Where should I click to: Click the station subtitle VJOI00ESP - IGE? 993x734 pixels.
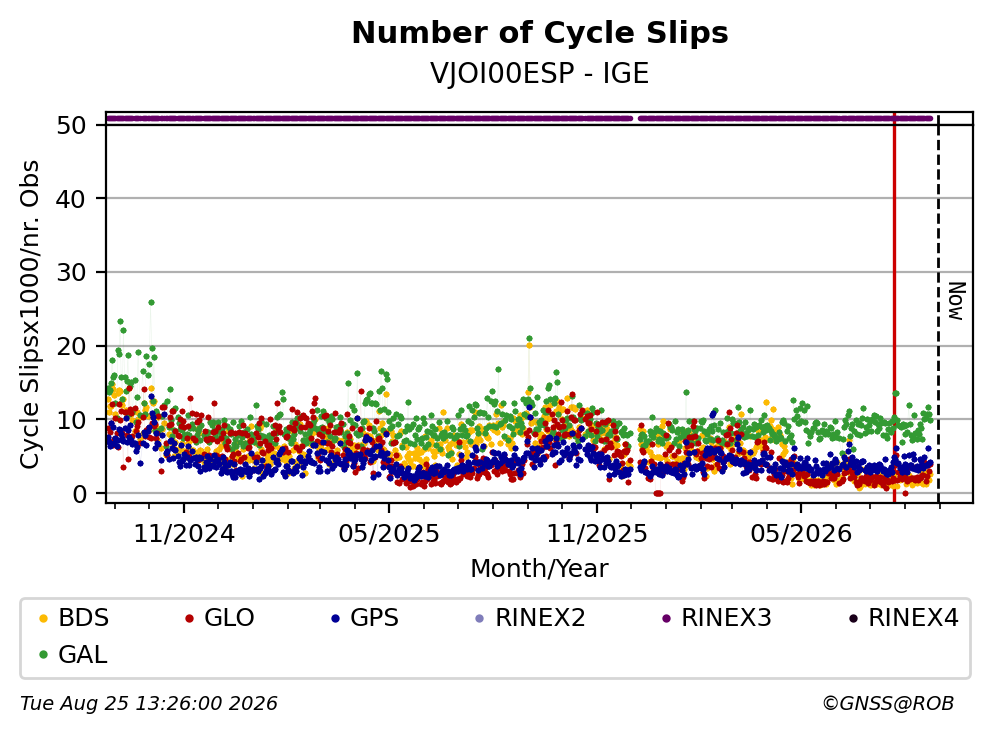pos(540,73)
